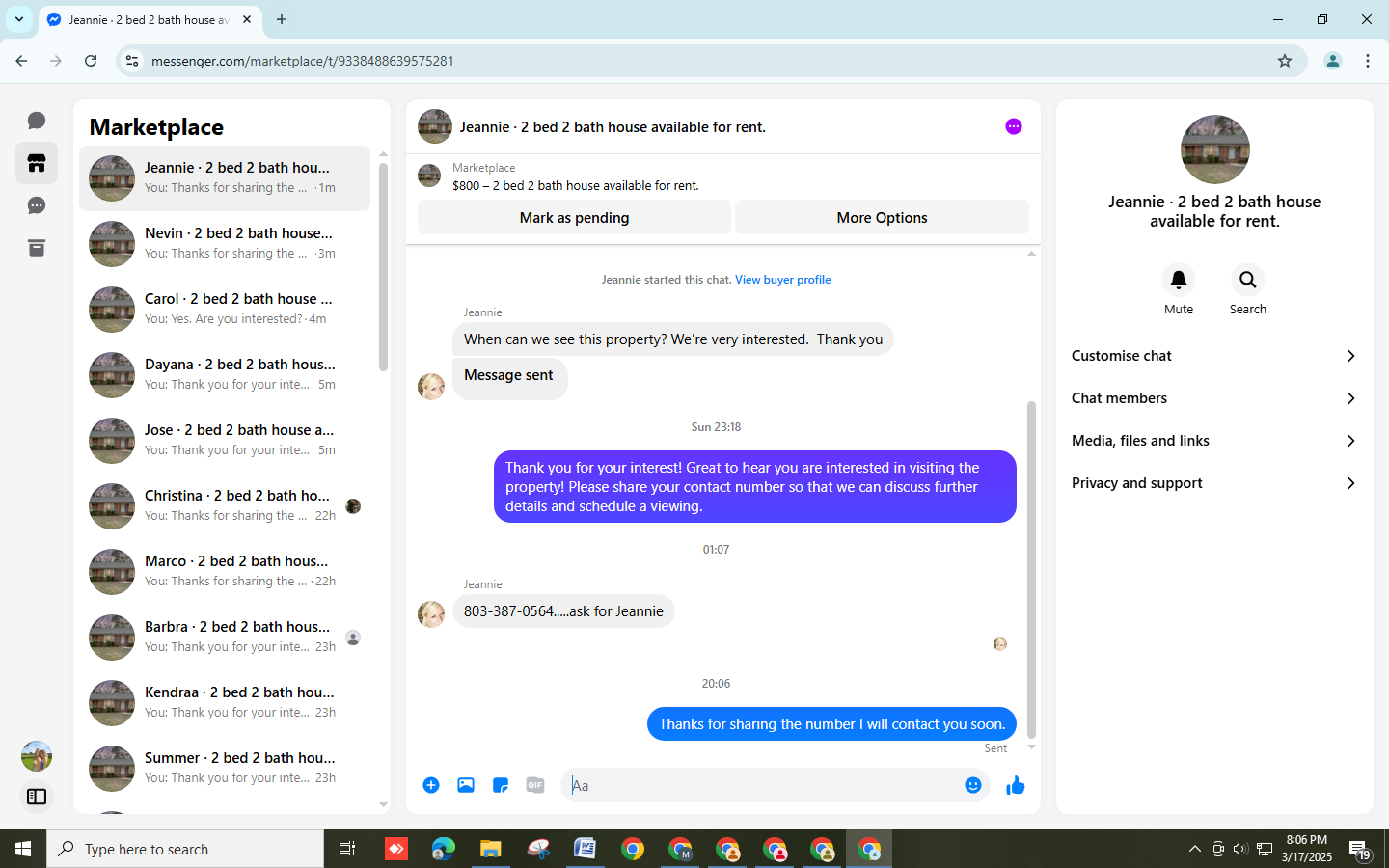Click Mark as pending button
This screenshot has width=1389, height=868.
574,217
